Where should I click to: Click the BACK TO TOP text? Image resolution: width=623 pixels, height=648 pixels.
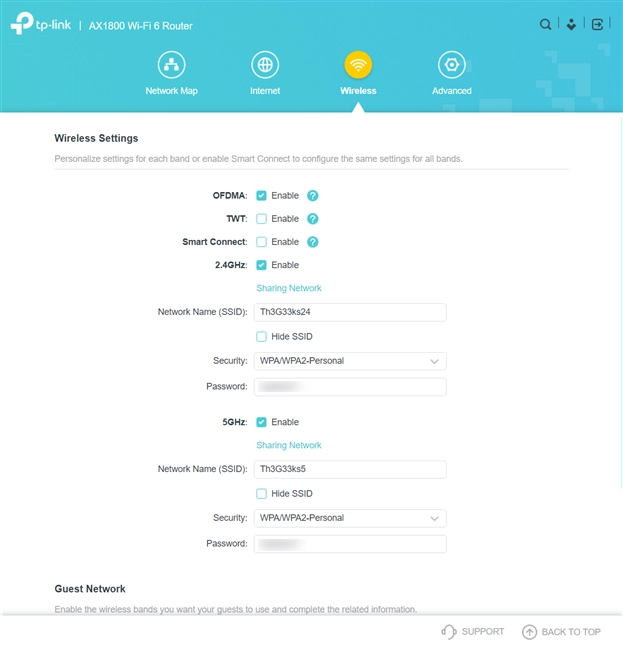point(571,632)
